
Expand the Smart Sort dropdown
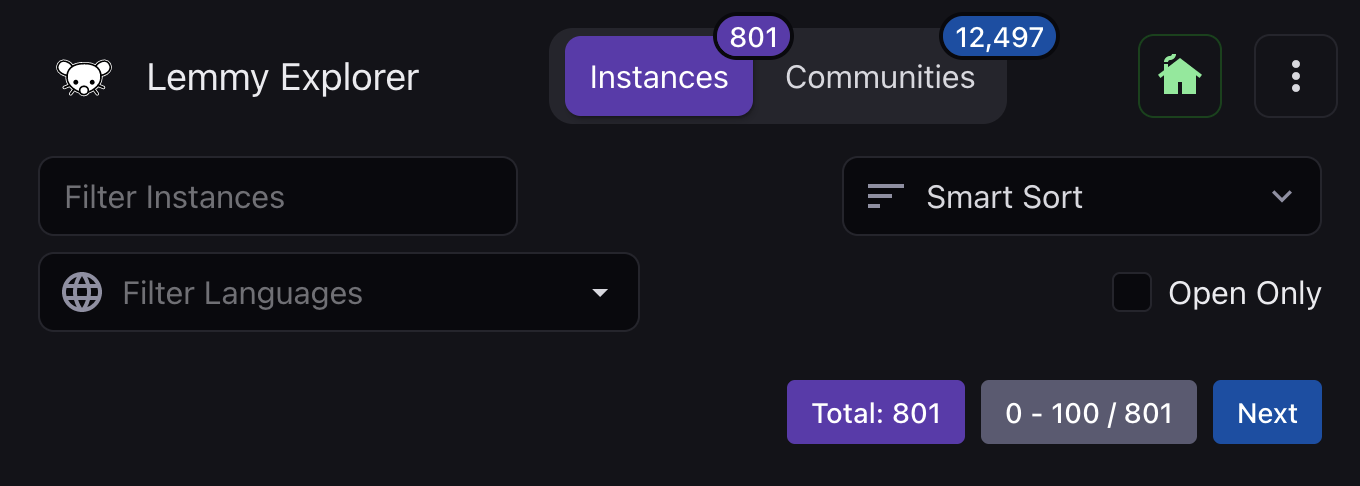point(1082,196)
